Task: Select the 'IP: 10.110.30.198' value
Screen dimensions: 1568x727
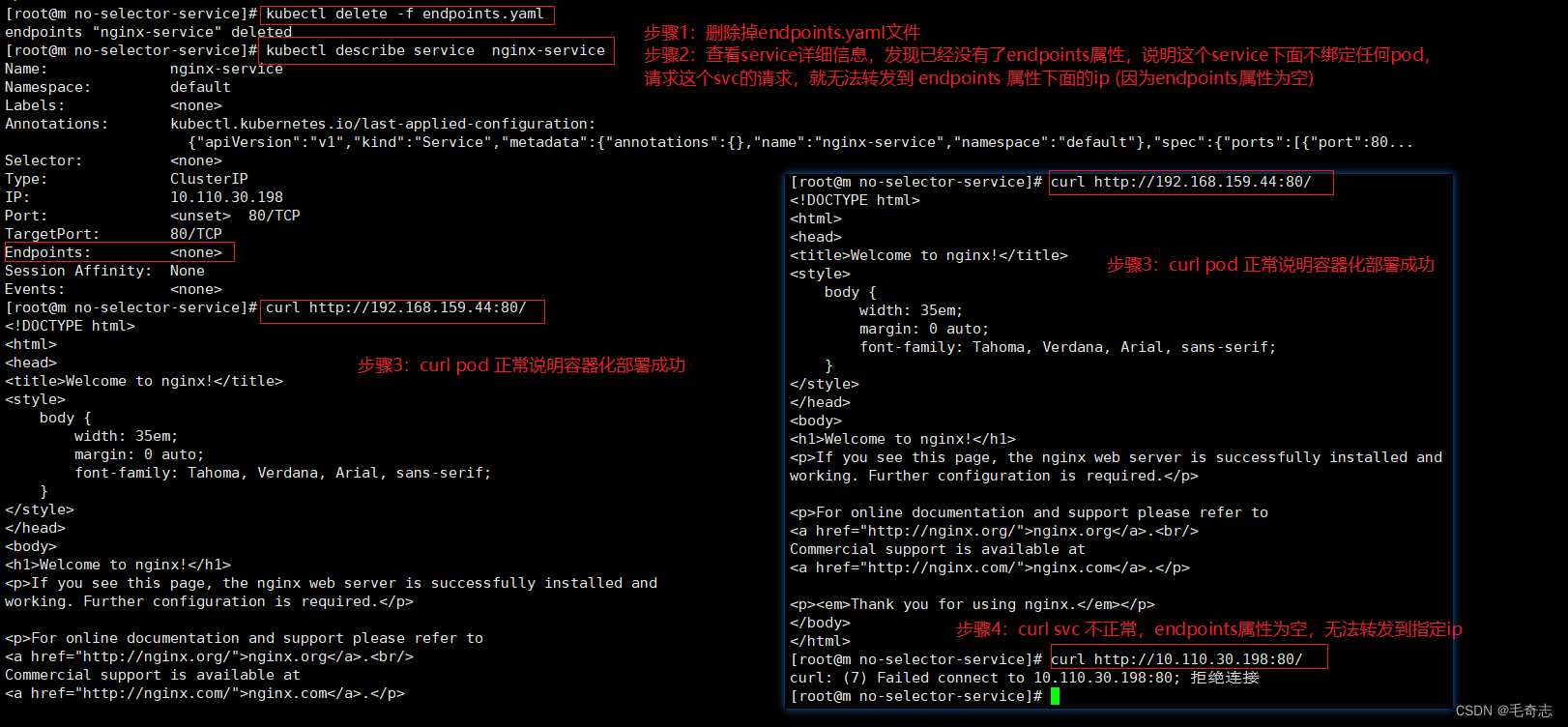Action: 227,197
